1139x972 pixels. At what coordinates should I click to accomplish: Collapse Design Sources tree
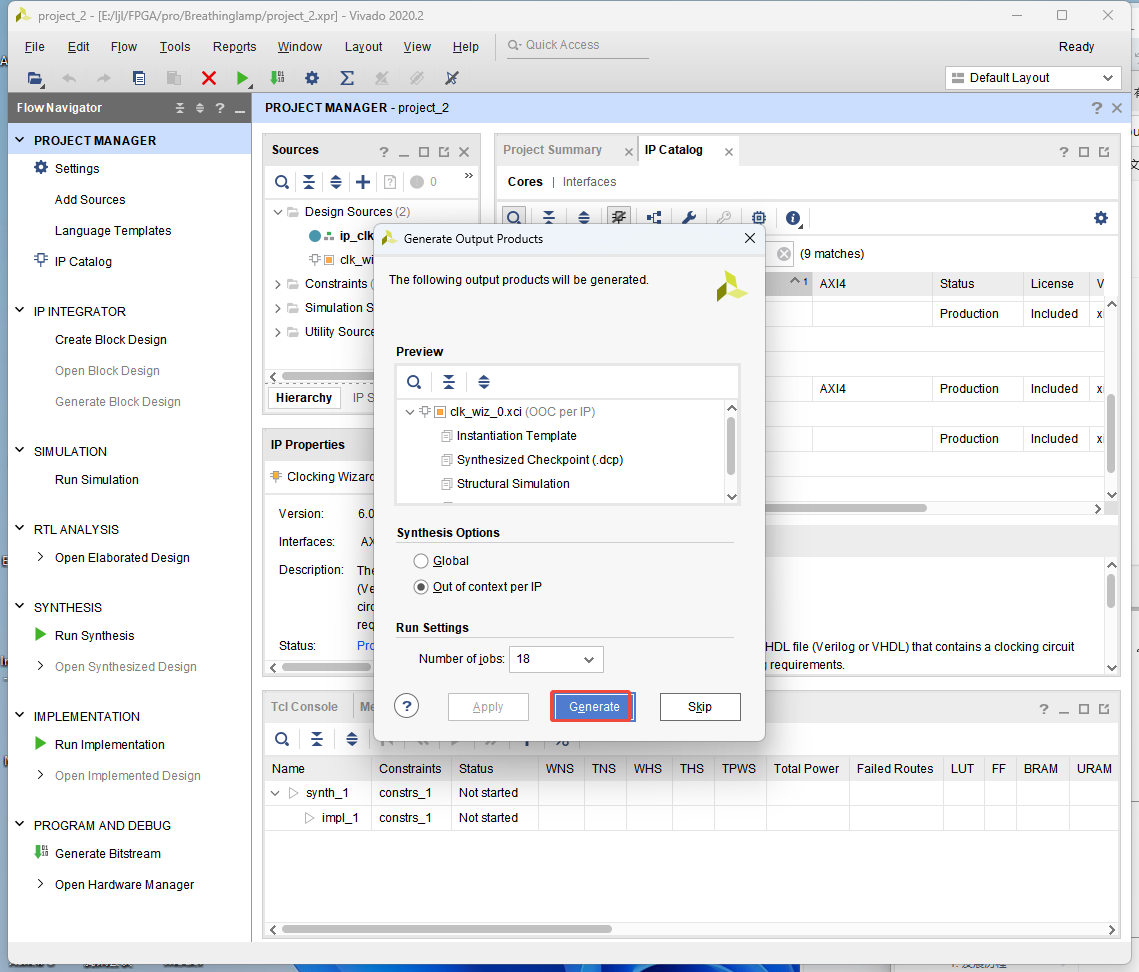tap(277, 212)
